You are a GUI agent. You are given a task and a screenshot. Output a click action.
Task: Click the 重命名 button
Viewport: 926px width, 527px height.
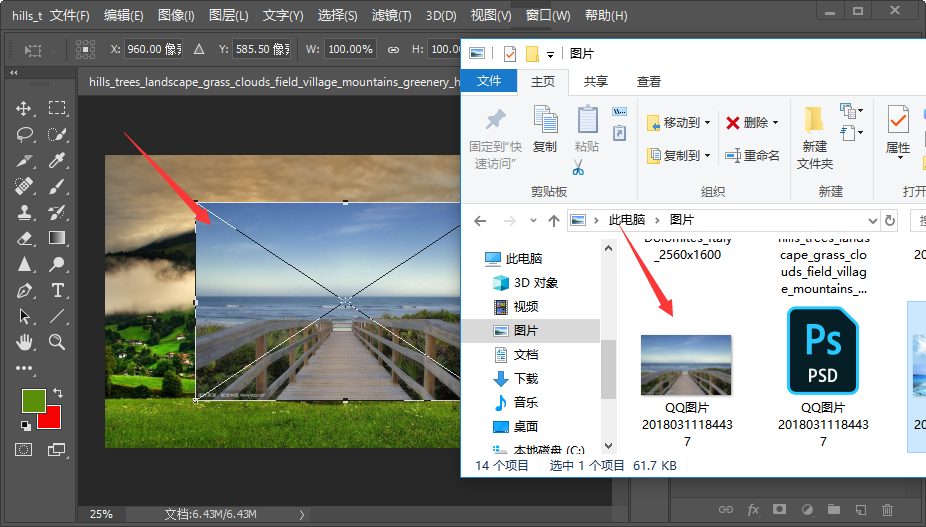tap(752, 155)
